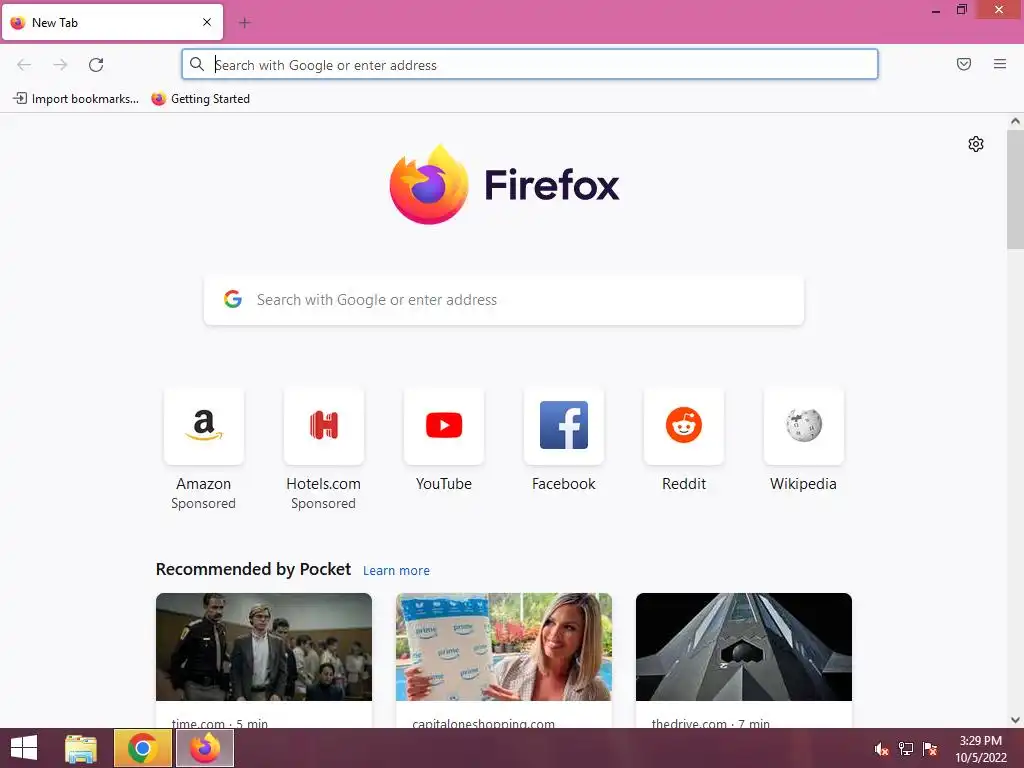Open Action Center flag icon

click(930, 749)
